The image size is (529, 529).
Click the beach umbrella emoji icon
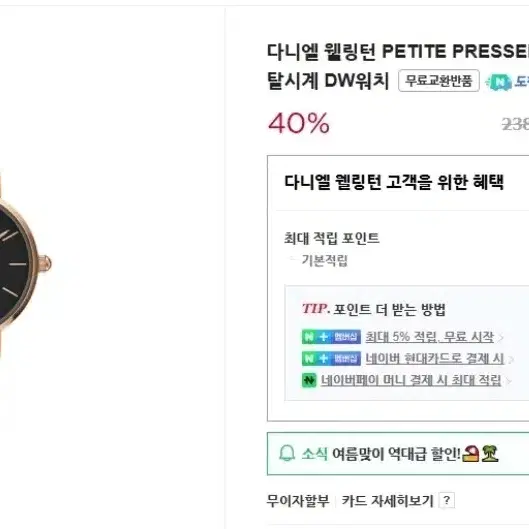click(x=471, y=453)
